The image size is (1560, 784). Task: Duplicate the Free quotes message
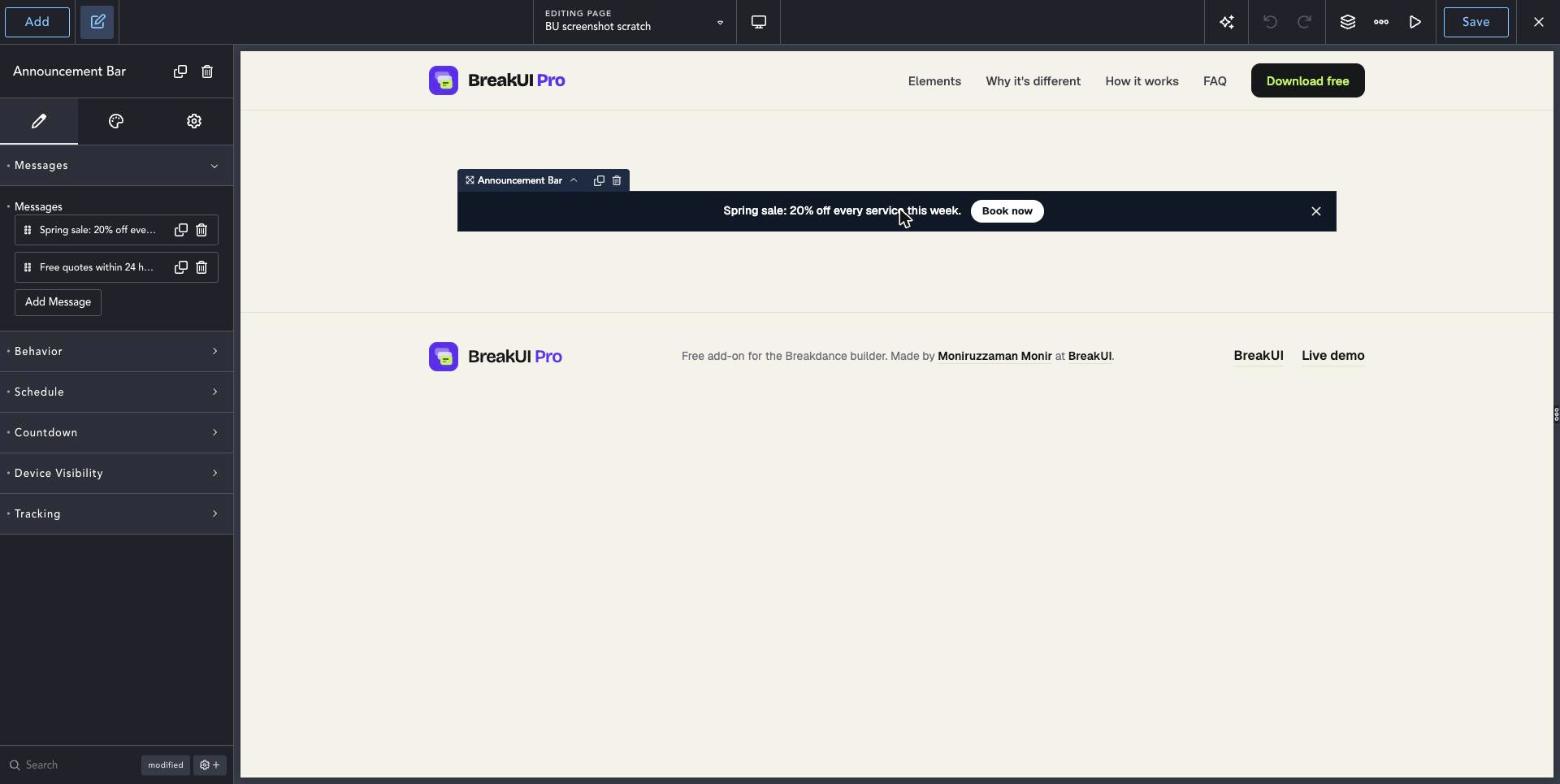181,267
